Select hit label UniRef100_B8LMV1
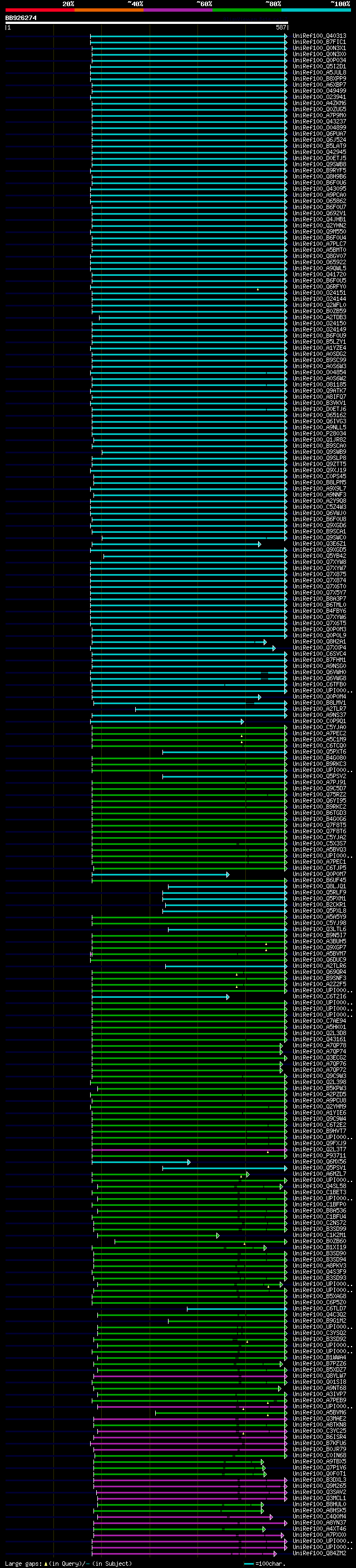The width and height of the screenshot is (356, 1568). [319, 703]
